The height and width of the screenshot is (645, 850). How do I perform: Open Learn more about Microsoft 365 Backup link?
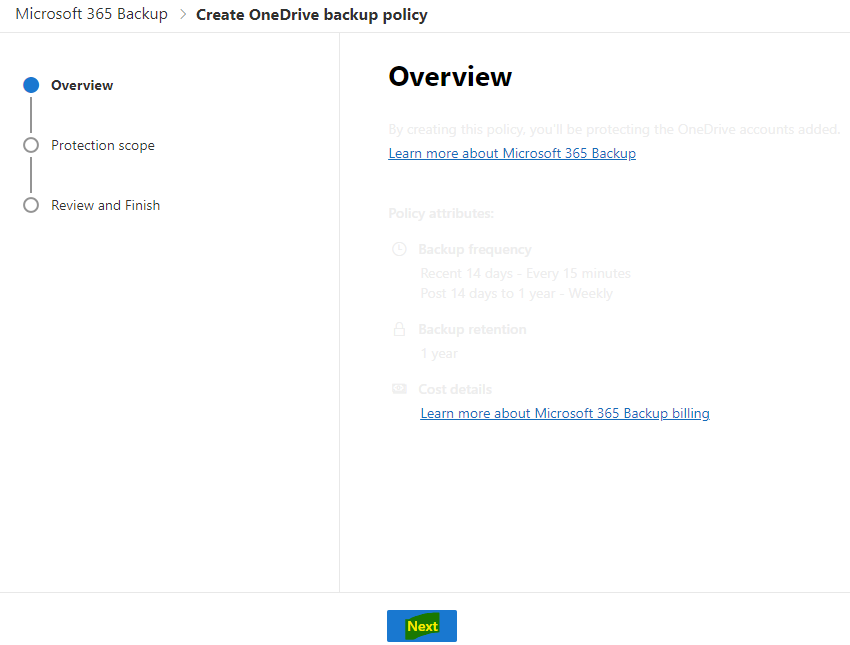click(x=512, y=153)
